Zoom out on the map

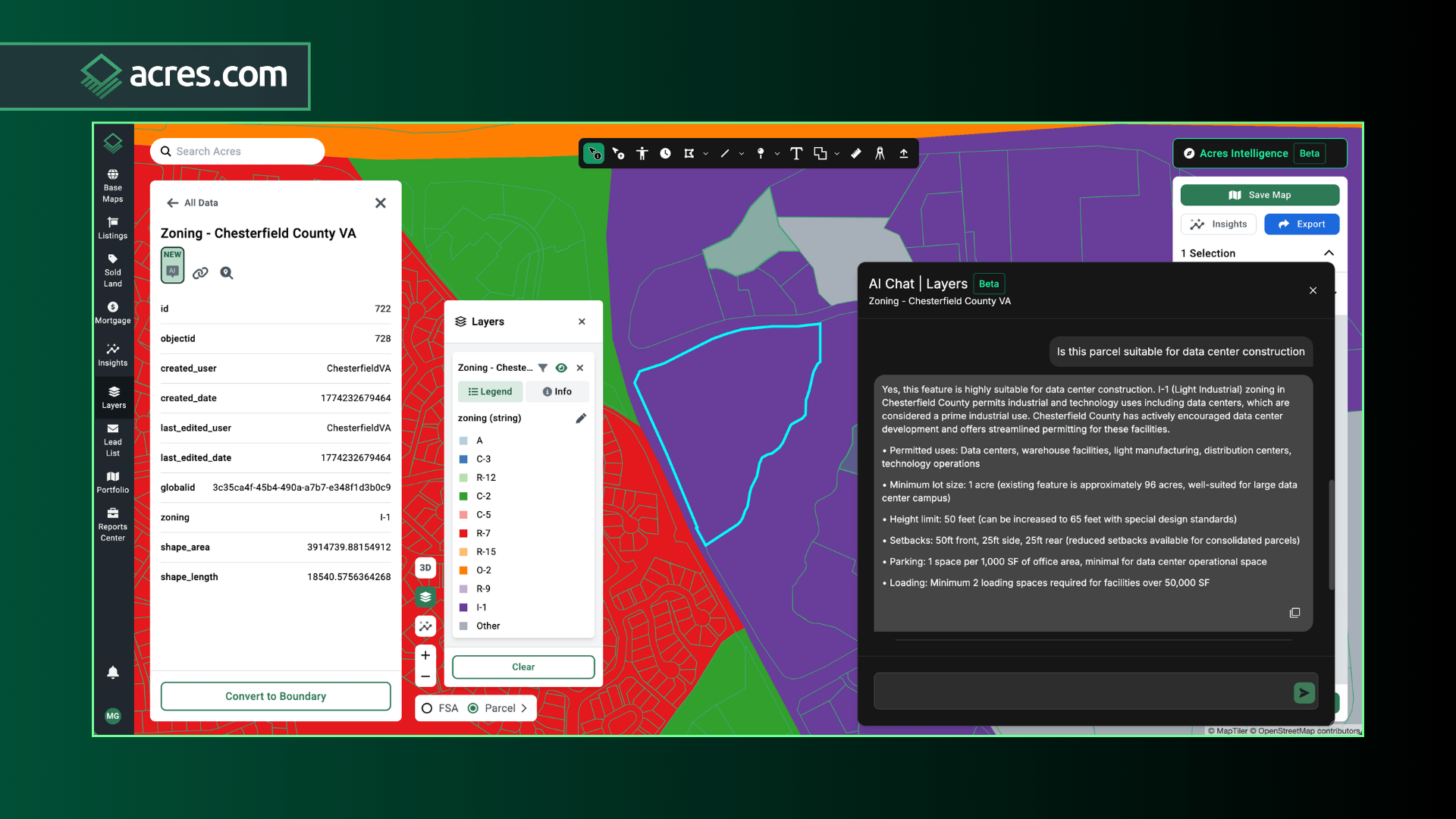pyautogui.click(x=425, y=676)
